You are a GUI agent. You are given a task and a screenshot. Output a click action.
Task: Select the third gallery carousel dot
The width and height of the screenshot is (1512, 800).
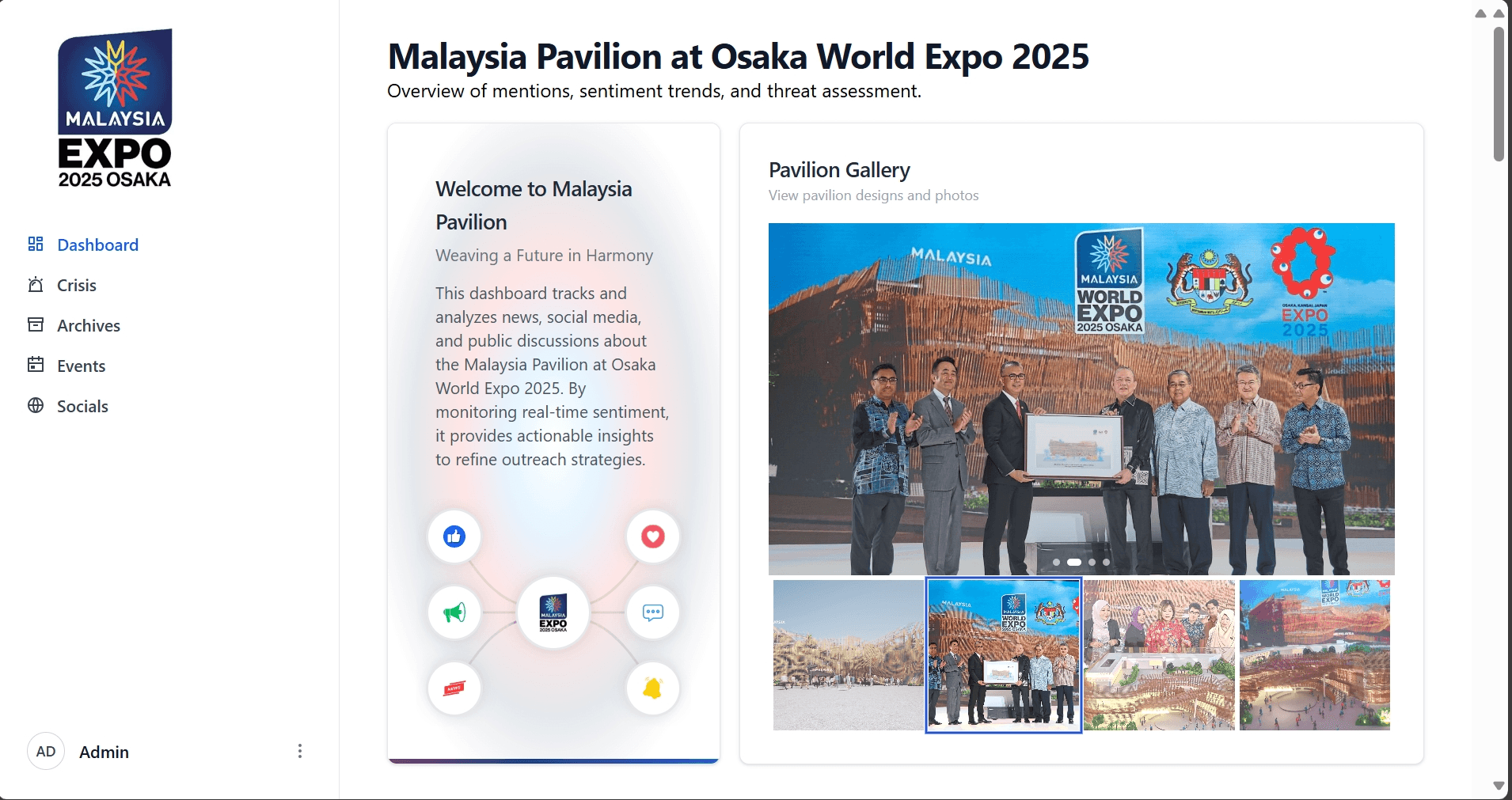pyautogui.click(x=1092, y=563)
